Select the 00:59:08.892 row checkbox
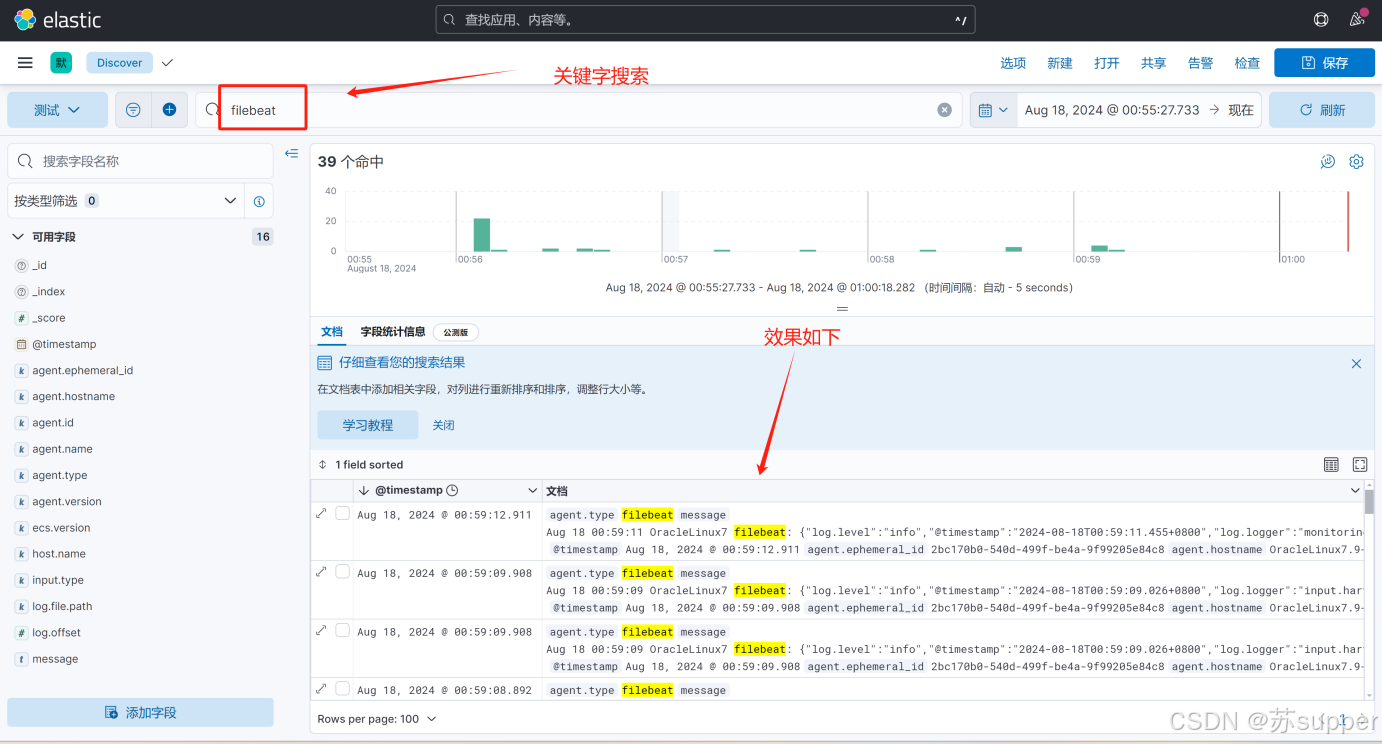The image size is (1382, 744). (342, 688)
